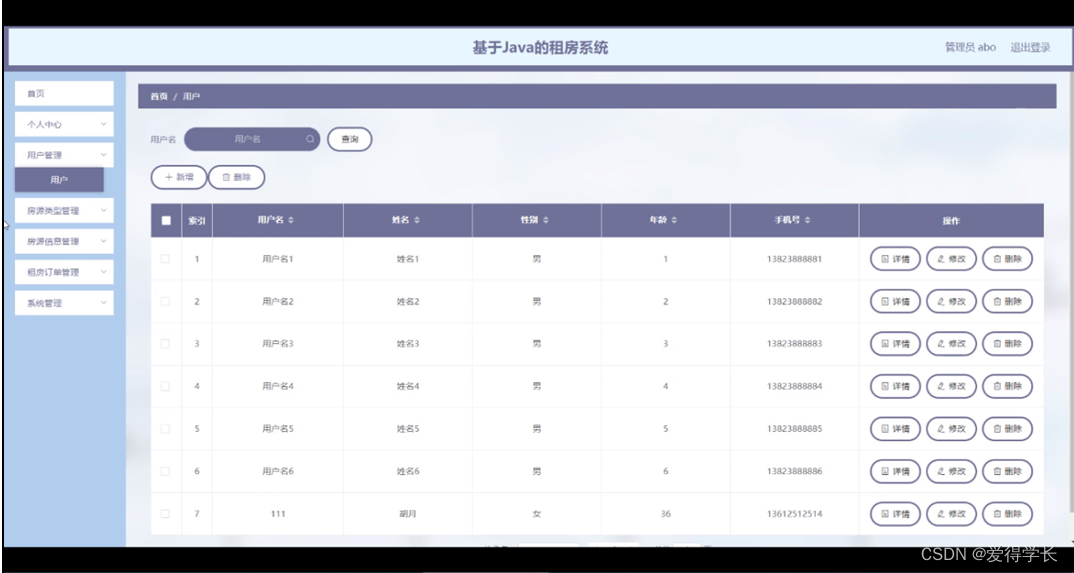This screenshot has width=1074, height=573.
Task: Expand the 房源信息管理 sidebar menu
Action: click(x=64, y=241)
